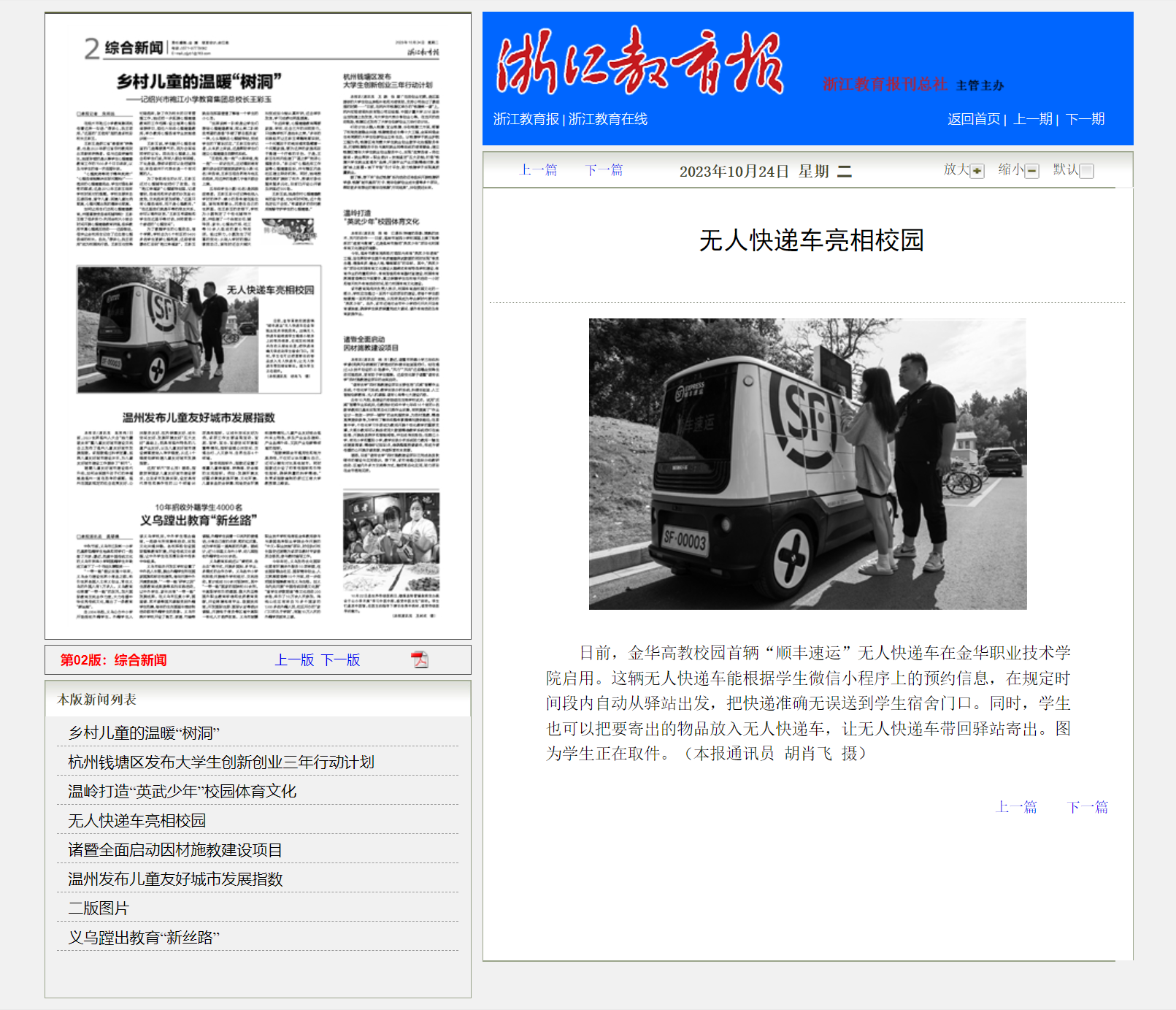Open article 乡村儿童的温暖"树洞"
The image size is (1176, 1010).
pos(144,732)
